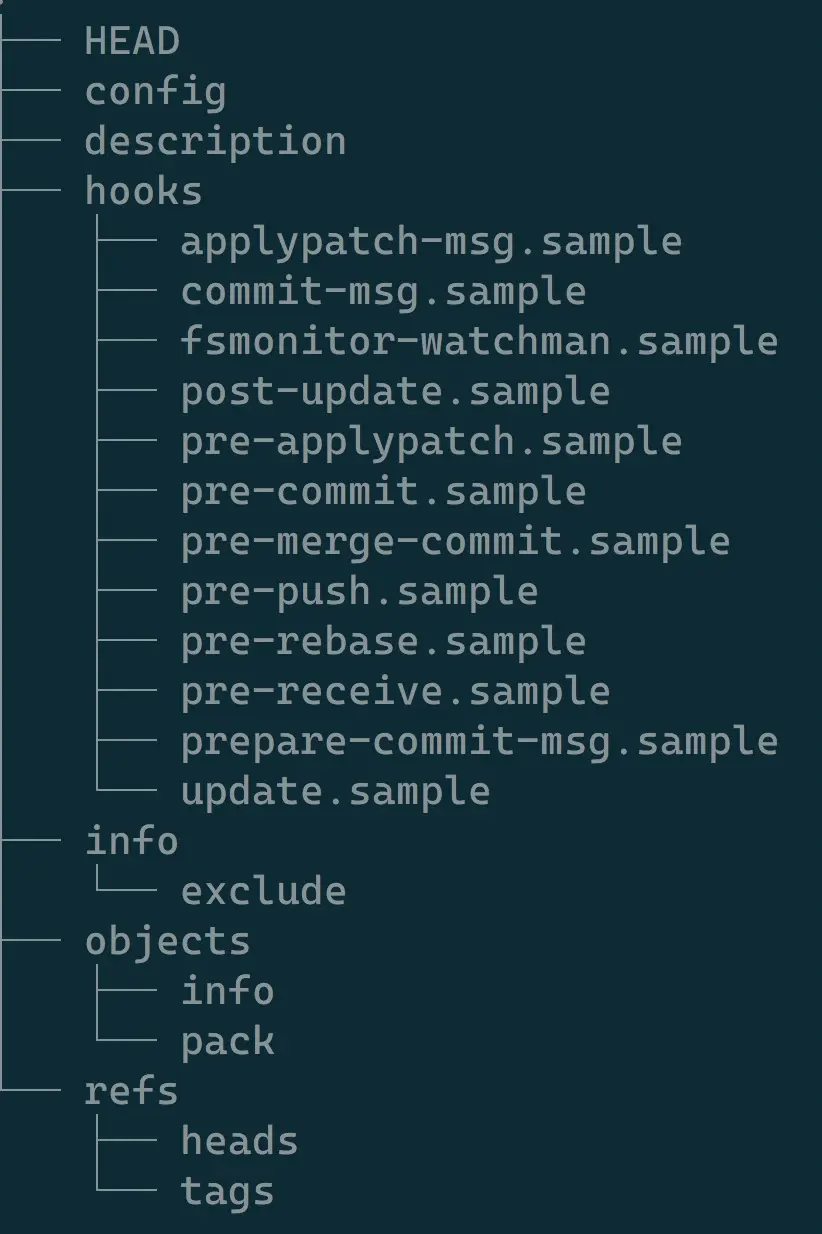Select the pre-applypatch.sample file
This screenshot has width=822, height=1234.
pos(431,442)
